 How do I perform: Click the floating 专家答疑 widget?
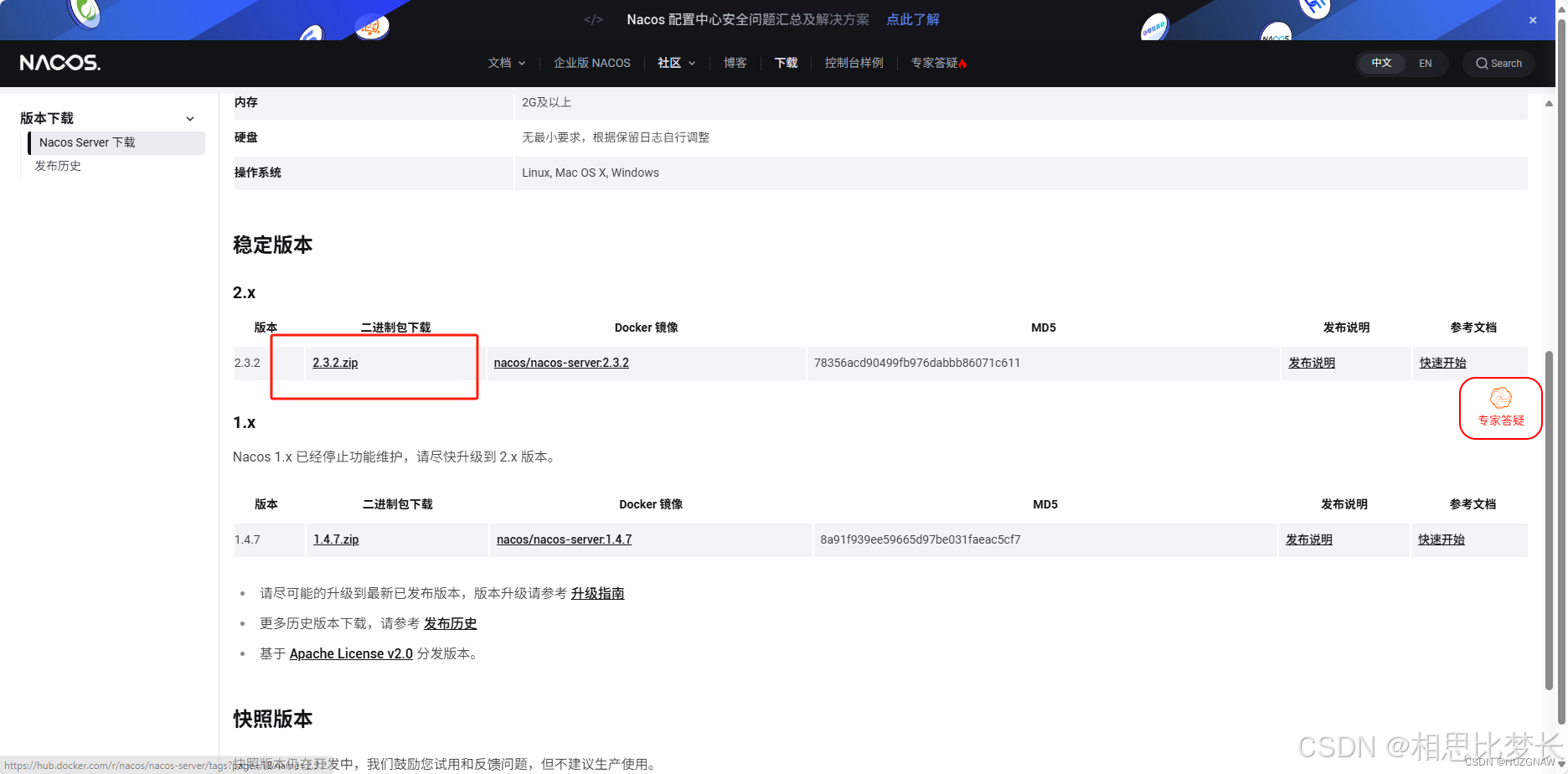click(1501, 408)
